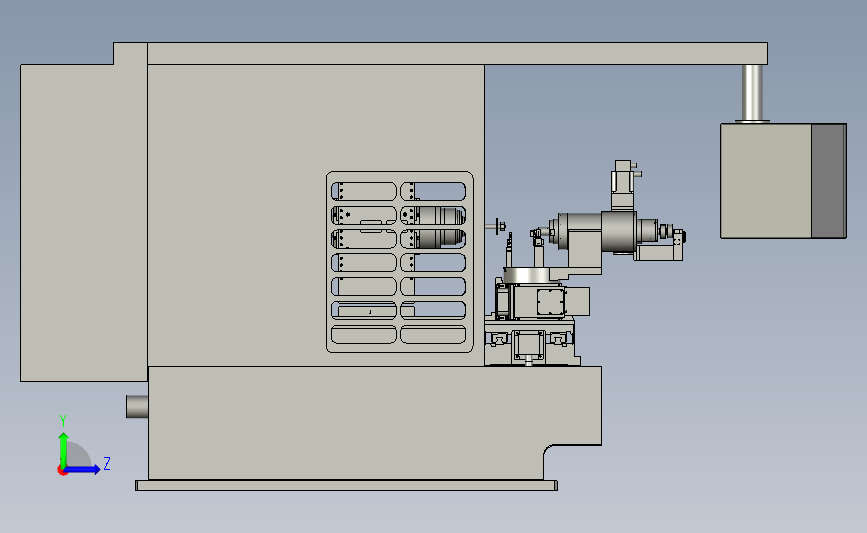Click the blue Z axis arrow of the triad
The height and width of the screenshot is (533, 867).
pos(82,470)
